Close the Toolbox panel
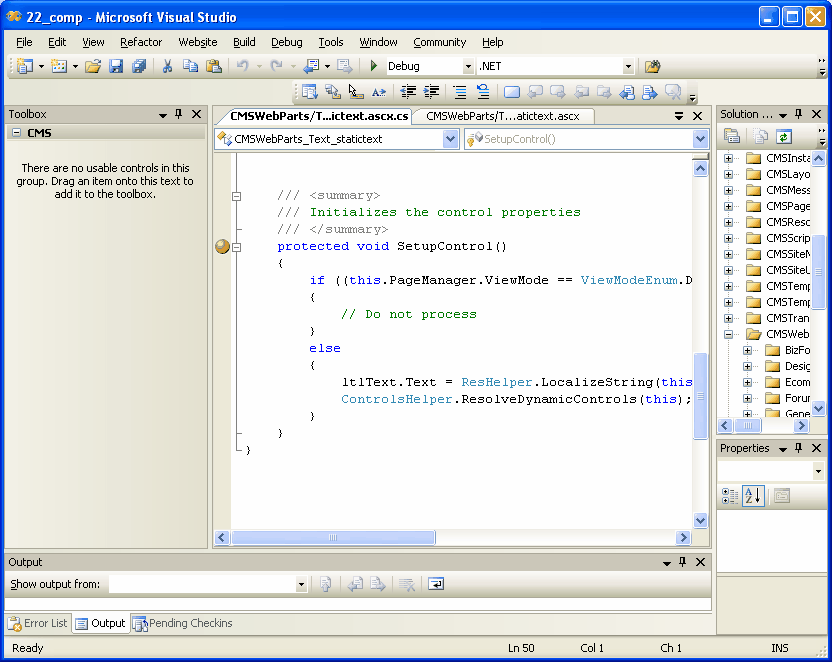Screen dimensions: 832x662 [x=196, y=114]
